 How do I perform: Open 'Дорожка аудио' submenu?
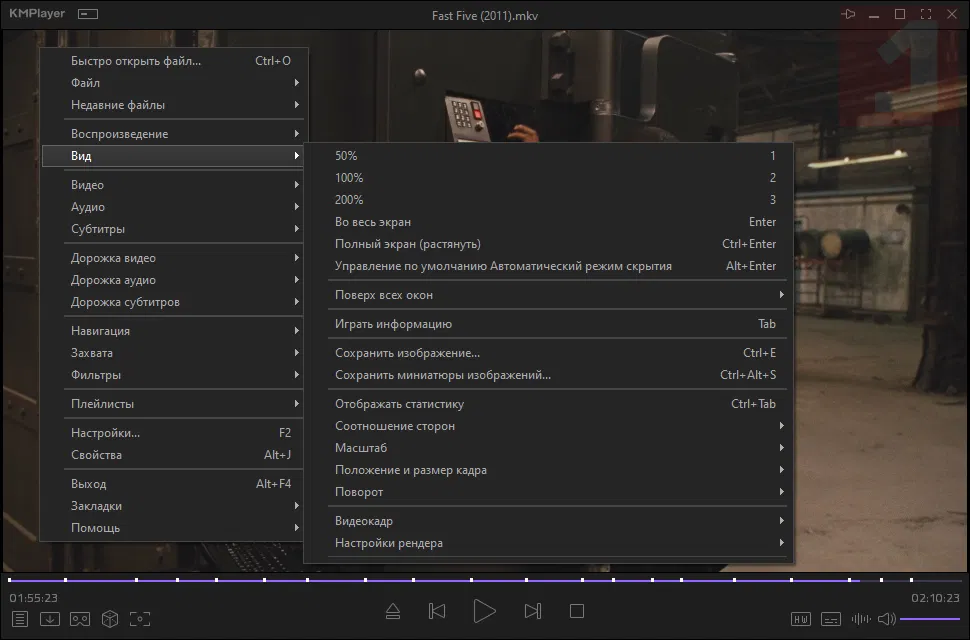tap(174, 280)
